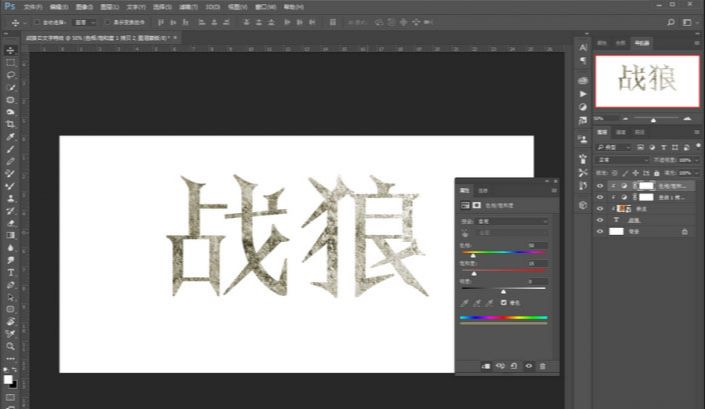This screenshot has width=705, height=409.
Task: Toggle Show Transform Controls checkbox
Action: (x=107, y=22)
